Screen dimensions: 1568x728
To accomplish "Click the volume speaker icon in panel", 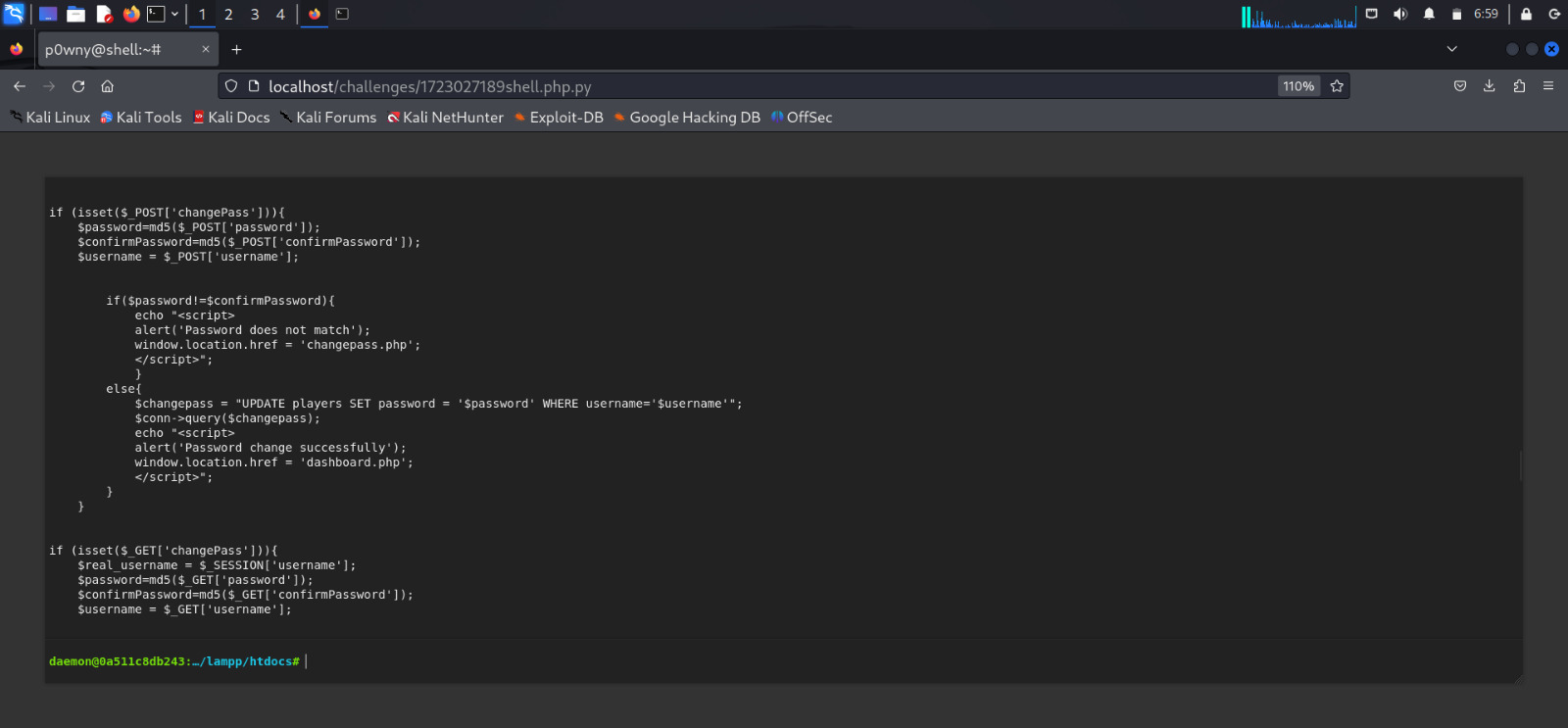I will tap(1399, 14).
